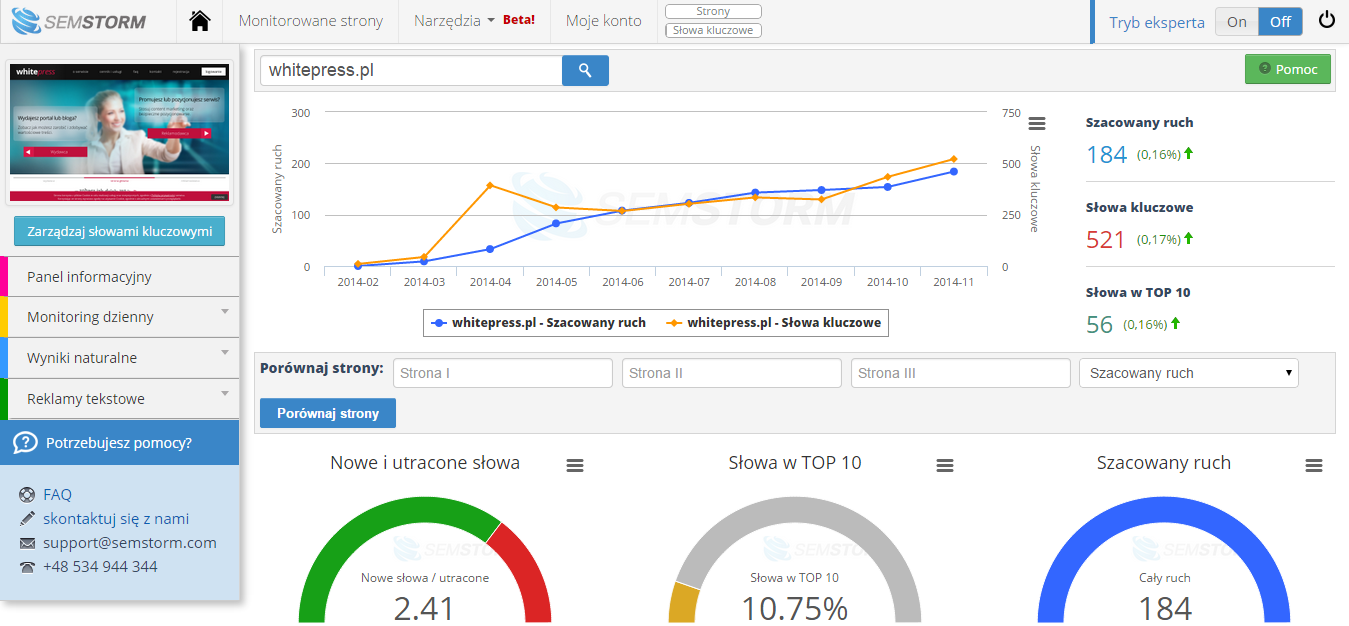Select the Słowa kluczowe search mode button
The image size is (1349, 626).
click(713, 30)
